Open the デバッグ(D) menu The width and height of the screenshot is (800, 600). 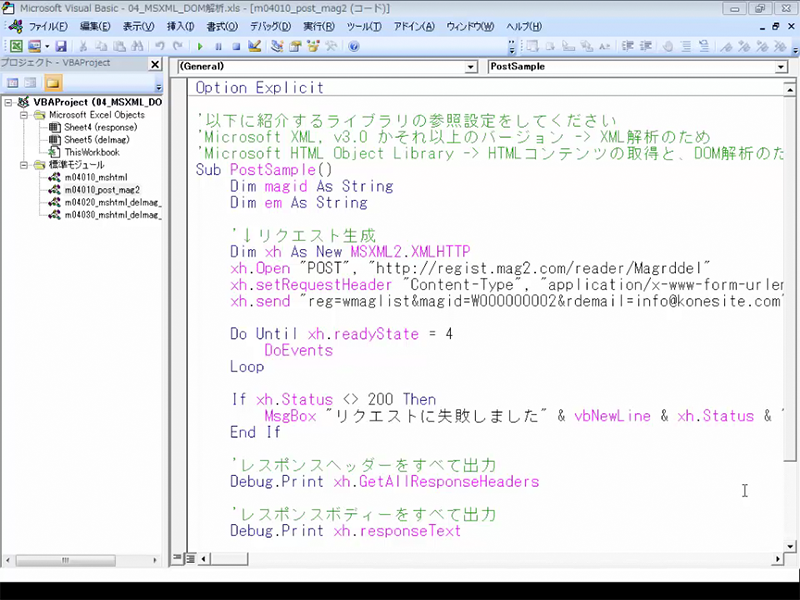click(270, 26)
